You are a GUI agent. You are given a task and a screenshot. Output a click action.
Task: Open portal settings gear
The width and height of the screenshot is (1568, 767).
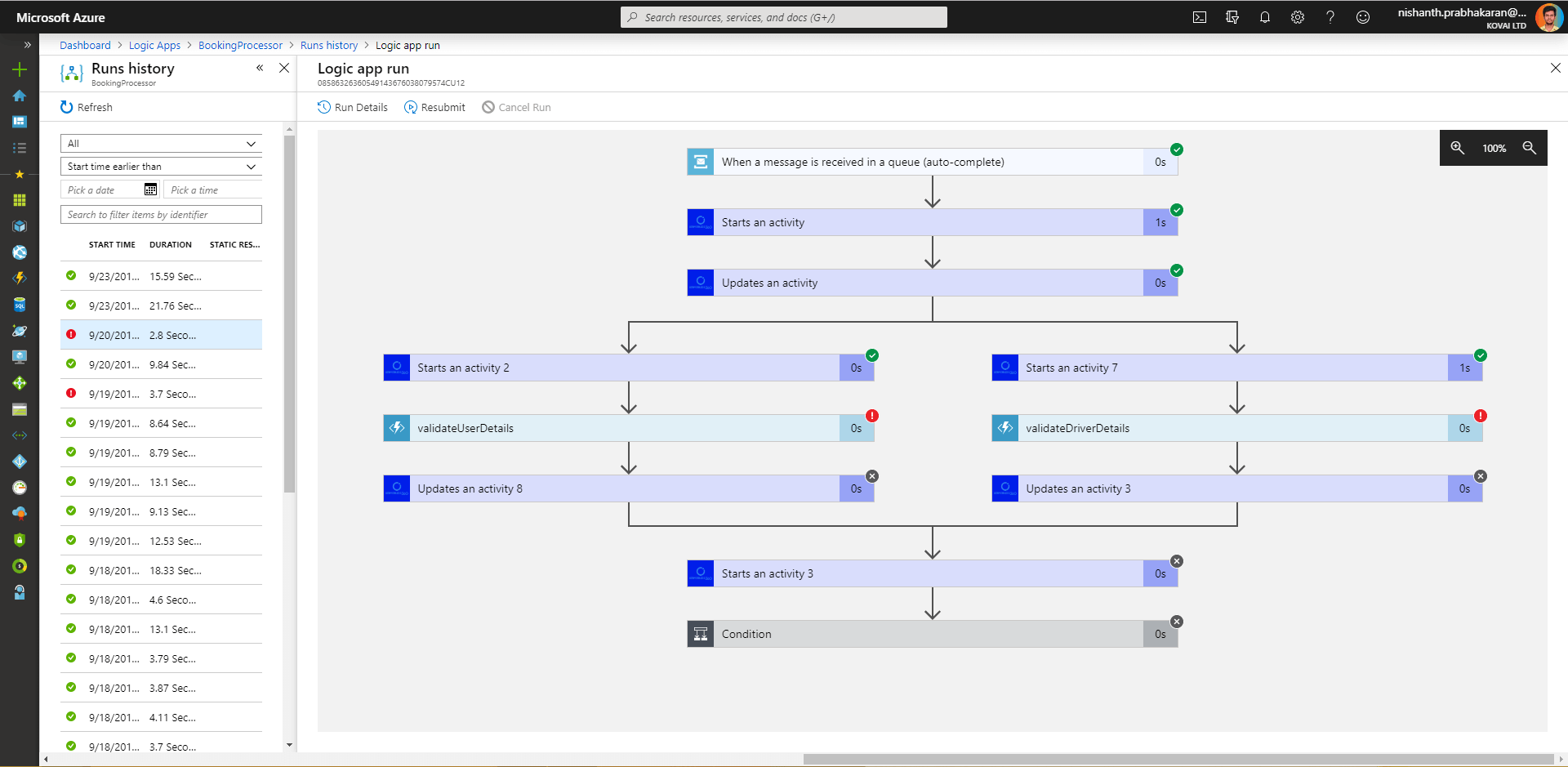1297,17
